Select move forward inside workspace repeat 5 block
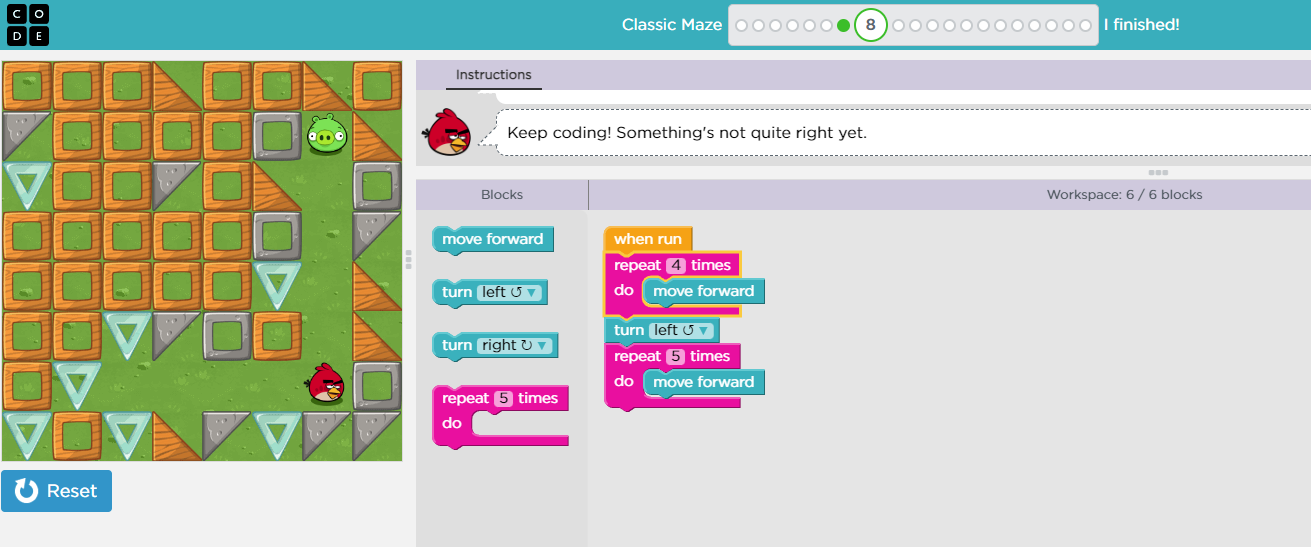 704,383
